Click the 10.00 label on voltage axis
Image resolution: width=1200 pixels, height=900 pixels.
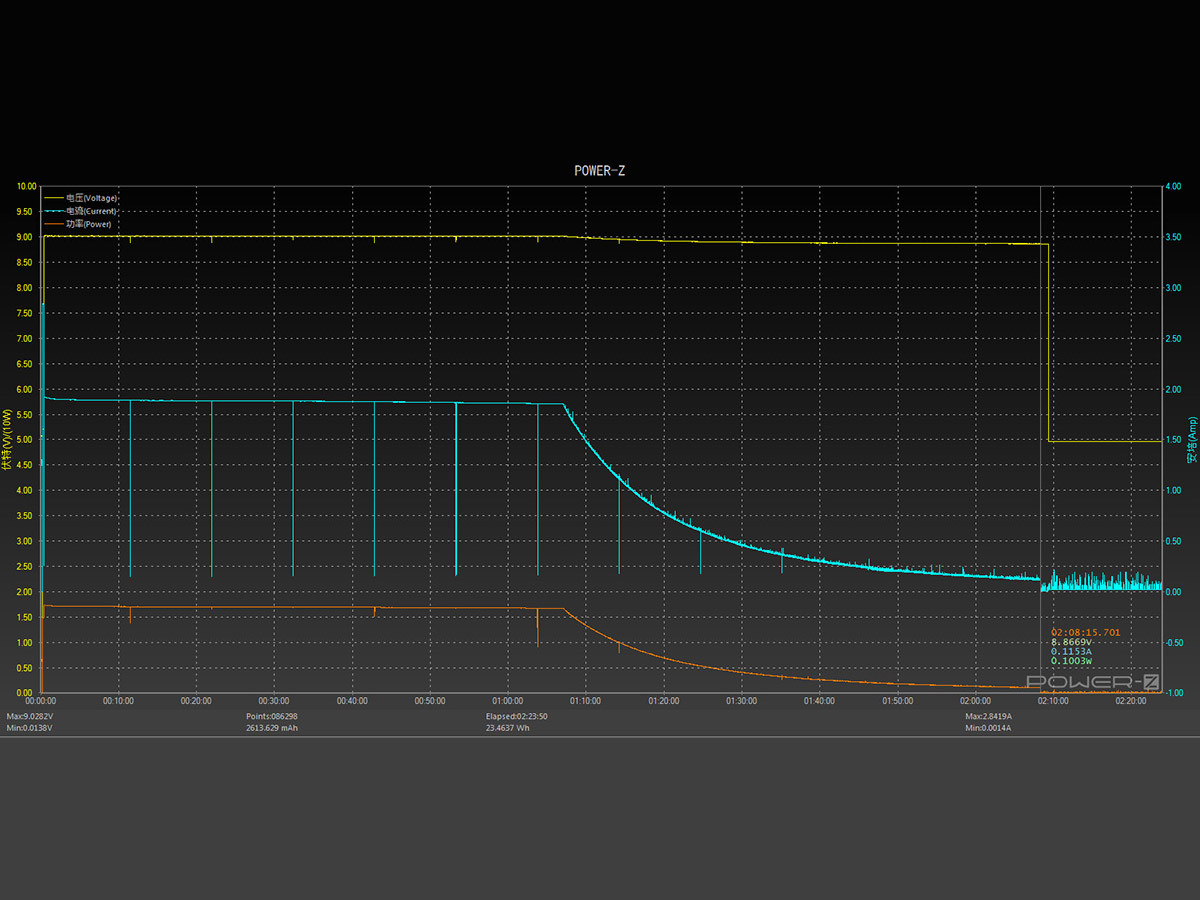(26, 186)
